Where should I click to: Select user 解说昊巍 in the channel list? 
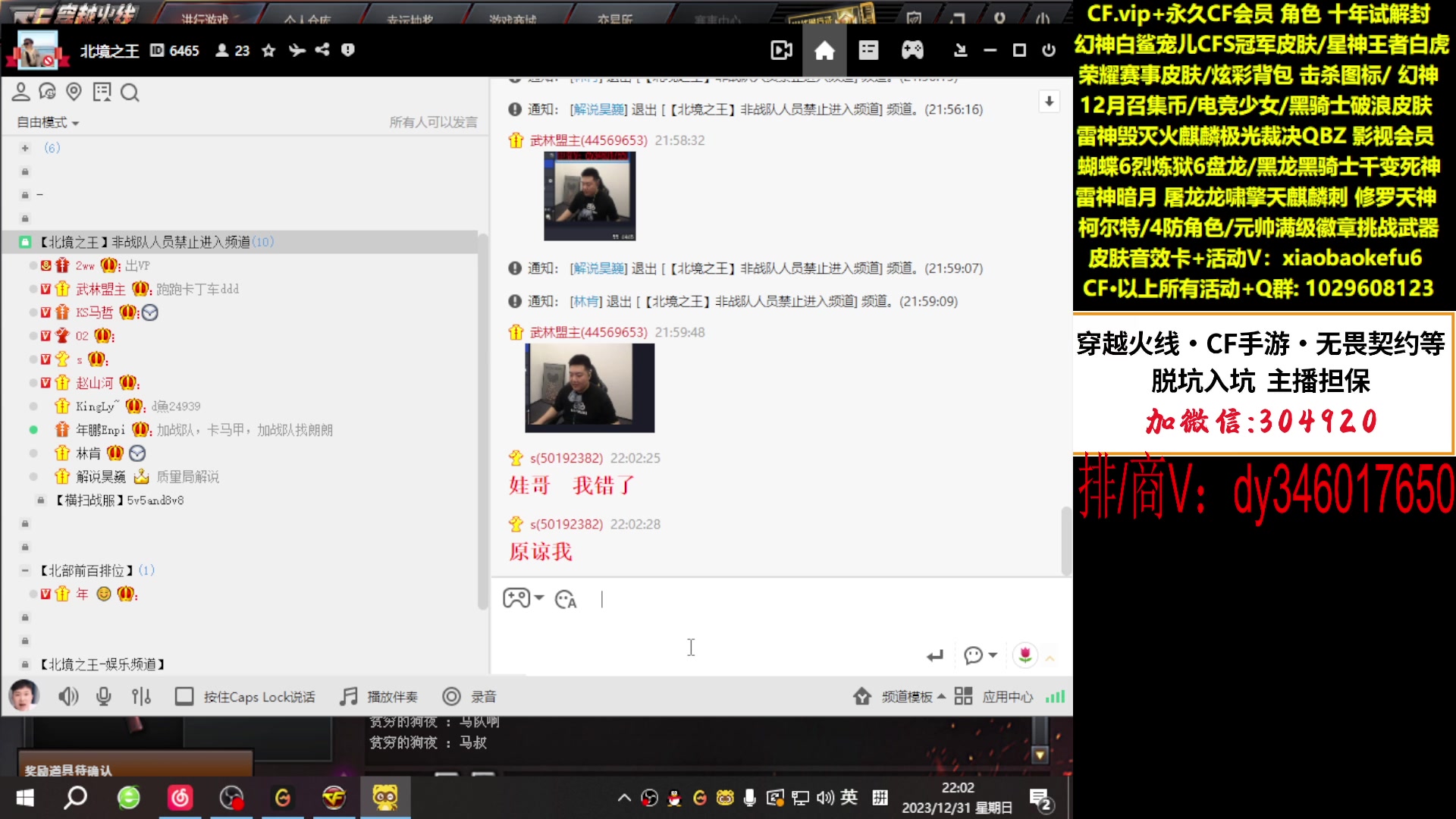tap(101, 477)
